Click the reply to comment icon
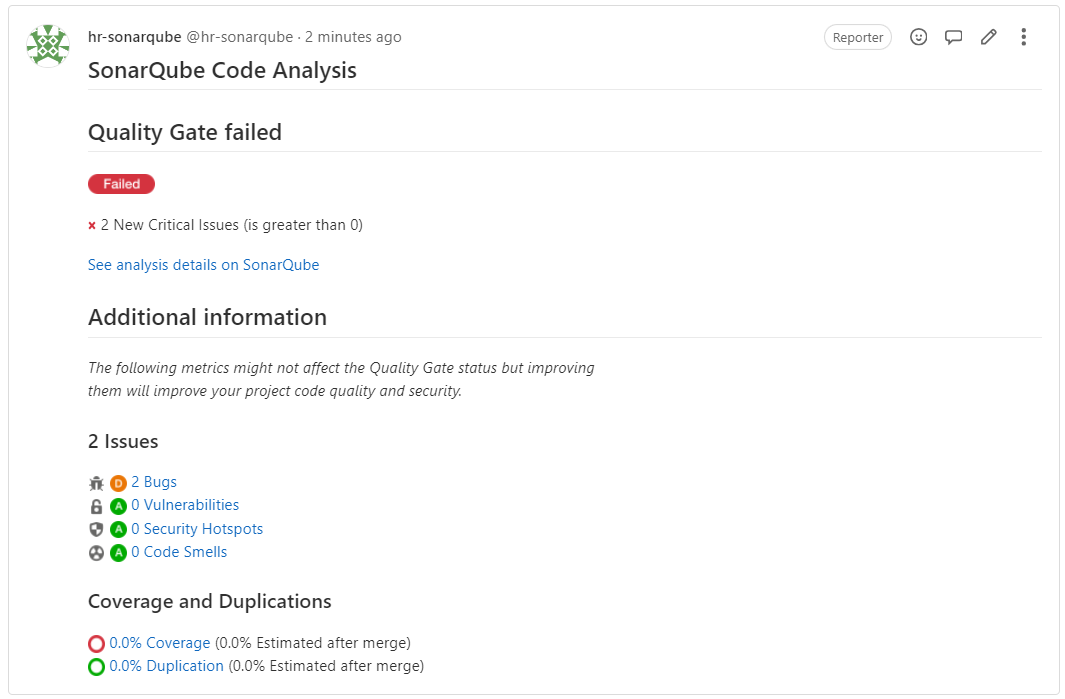This screenshot has height=699, width=1065. [953, 37]
